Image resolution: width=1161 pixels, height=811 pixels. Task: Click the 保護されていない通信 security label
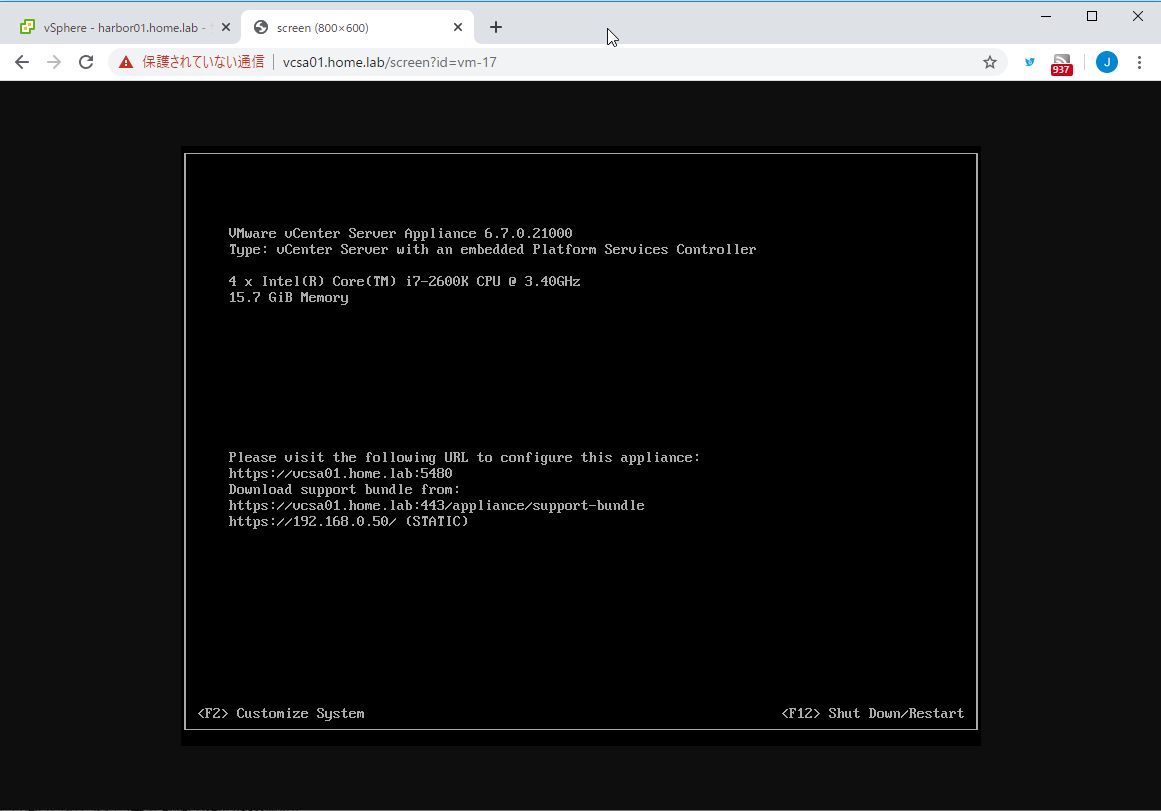coord(203,62)
